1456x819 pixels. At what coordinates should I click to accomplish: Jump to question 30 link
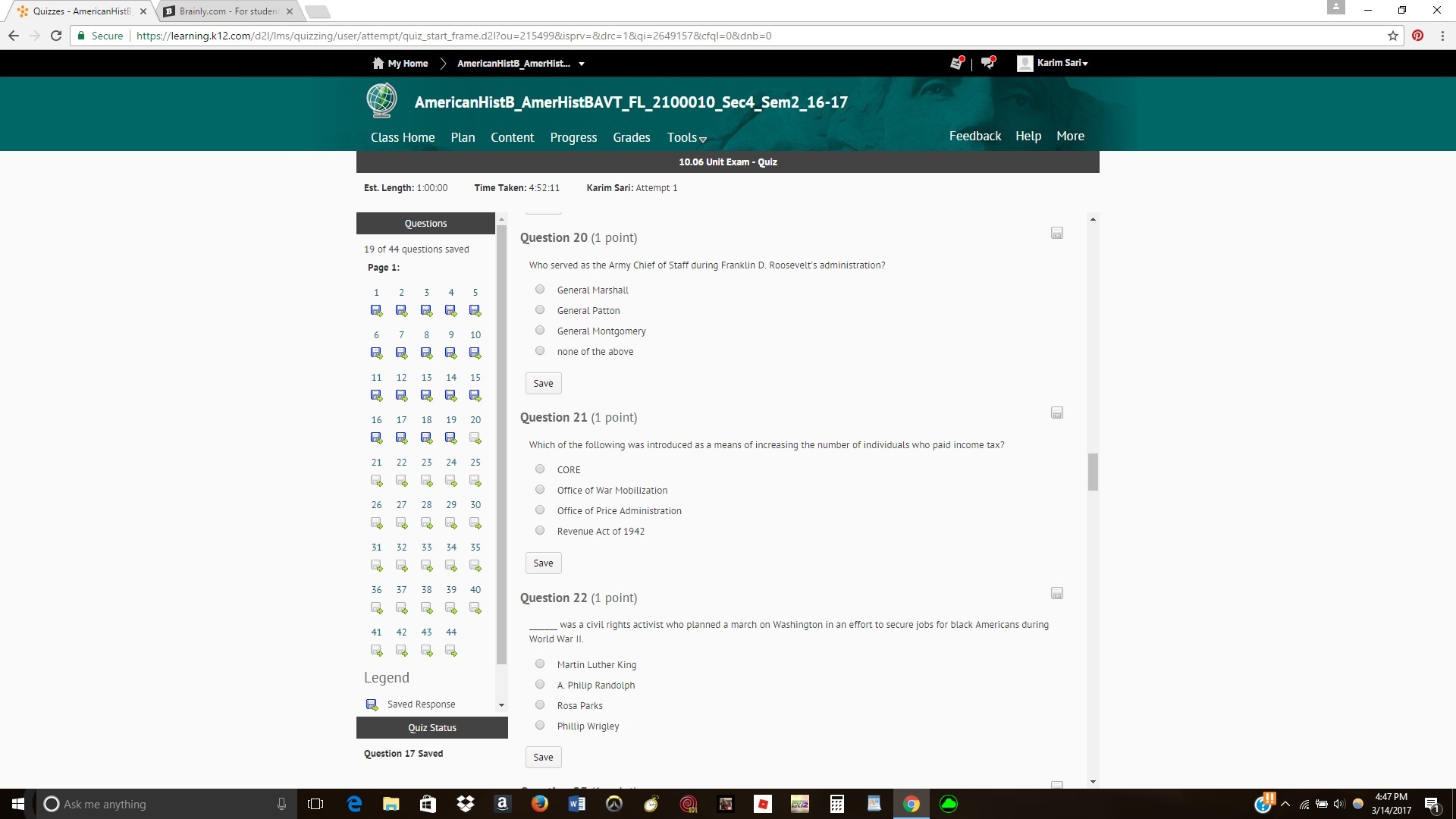pos(475,505)
